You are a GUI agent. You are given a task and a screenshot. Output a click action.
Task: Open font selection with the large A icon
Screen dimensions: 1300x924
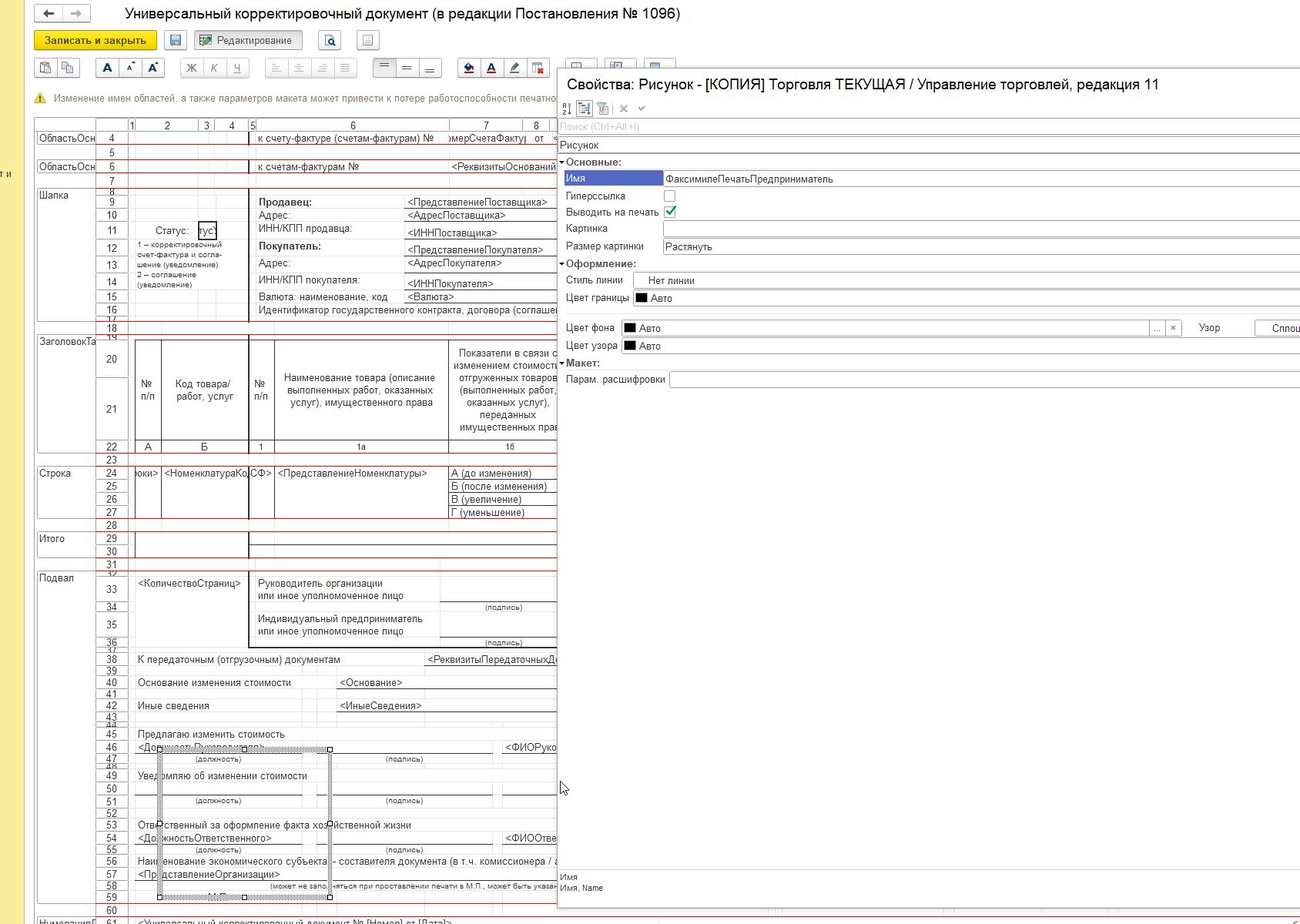[108, 68]
